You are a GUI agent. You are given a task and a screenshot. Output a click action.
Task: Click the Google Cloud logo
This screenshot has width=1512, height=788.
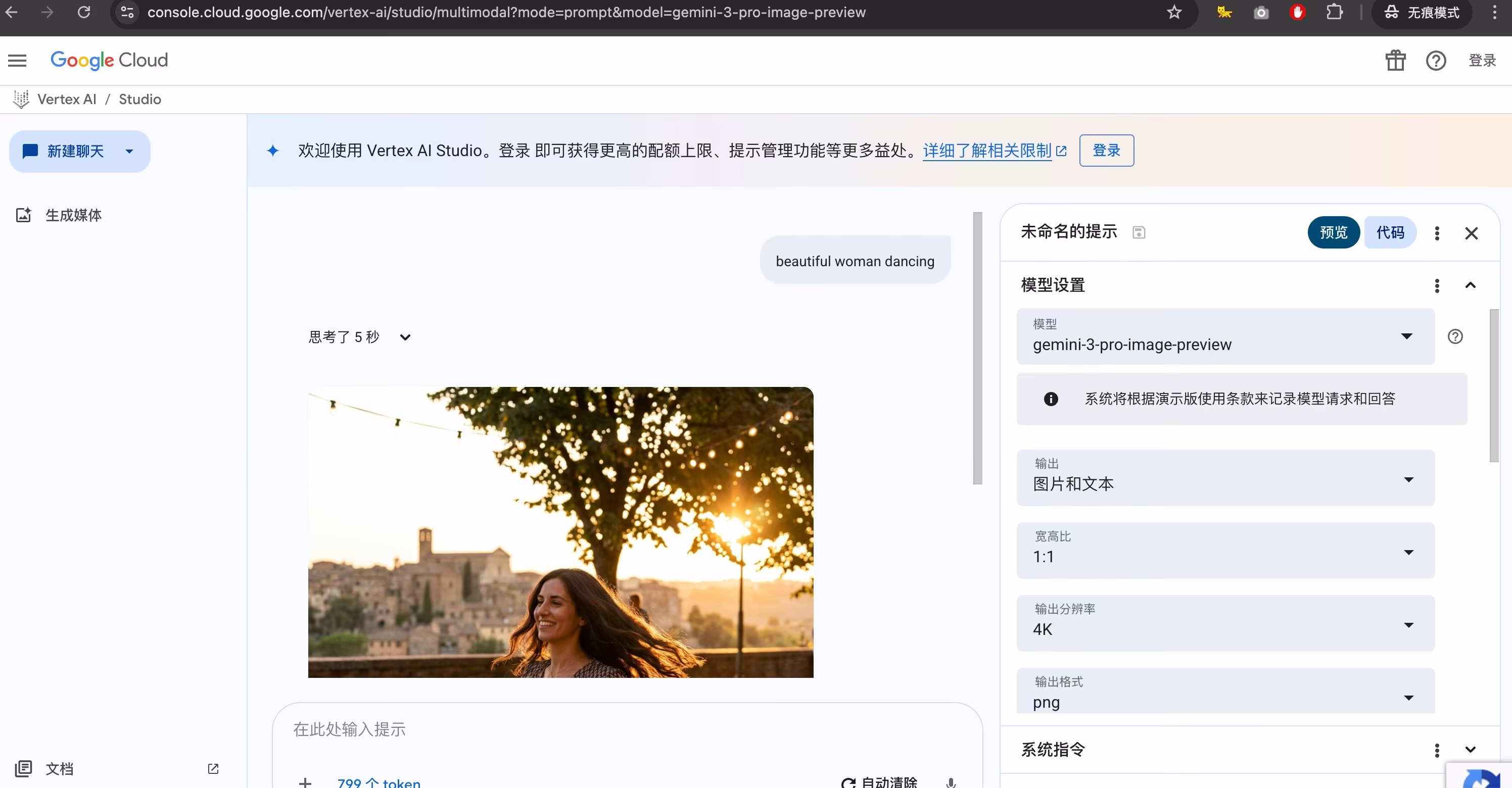point(109,60)
